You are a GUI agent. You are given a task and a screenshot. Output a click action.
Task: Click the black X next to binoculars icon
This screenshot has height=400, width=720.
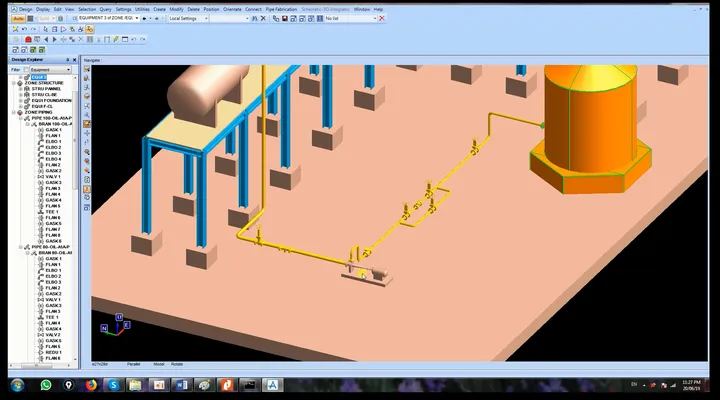click(x=263, y=18)
